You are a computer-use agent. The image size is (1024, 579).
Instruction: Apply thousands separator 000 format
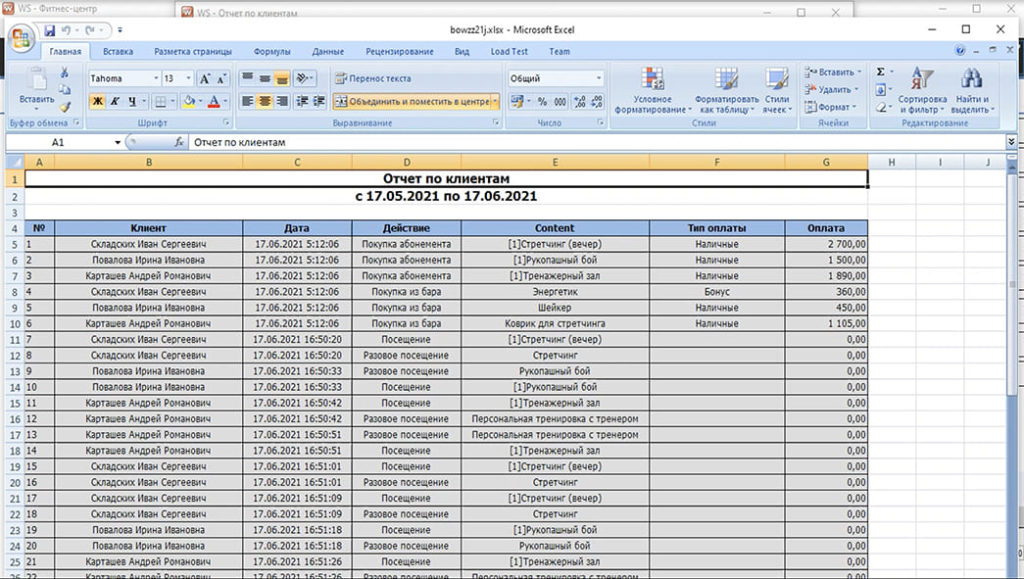[x=560, y=101]
